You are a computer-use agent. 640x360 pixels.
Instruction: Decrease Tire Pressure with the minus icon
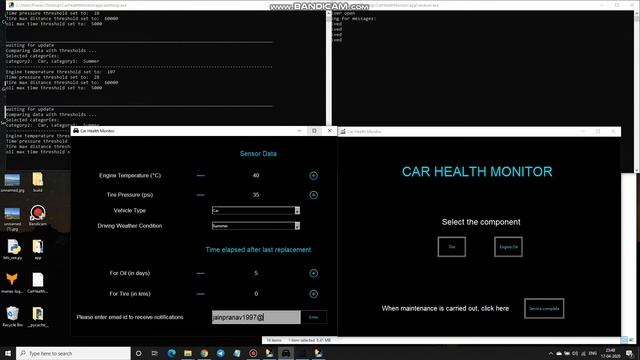click(x=200, y=195)
